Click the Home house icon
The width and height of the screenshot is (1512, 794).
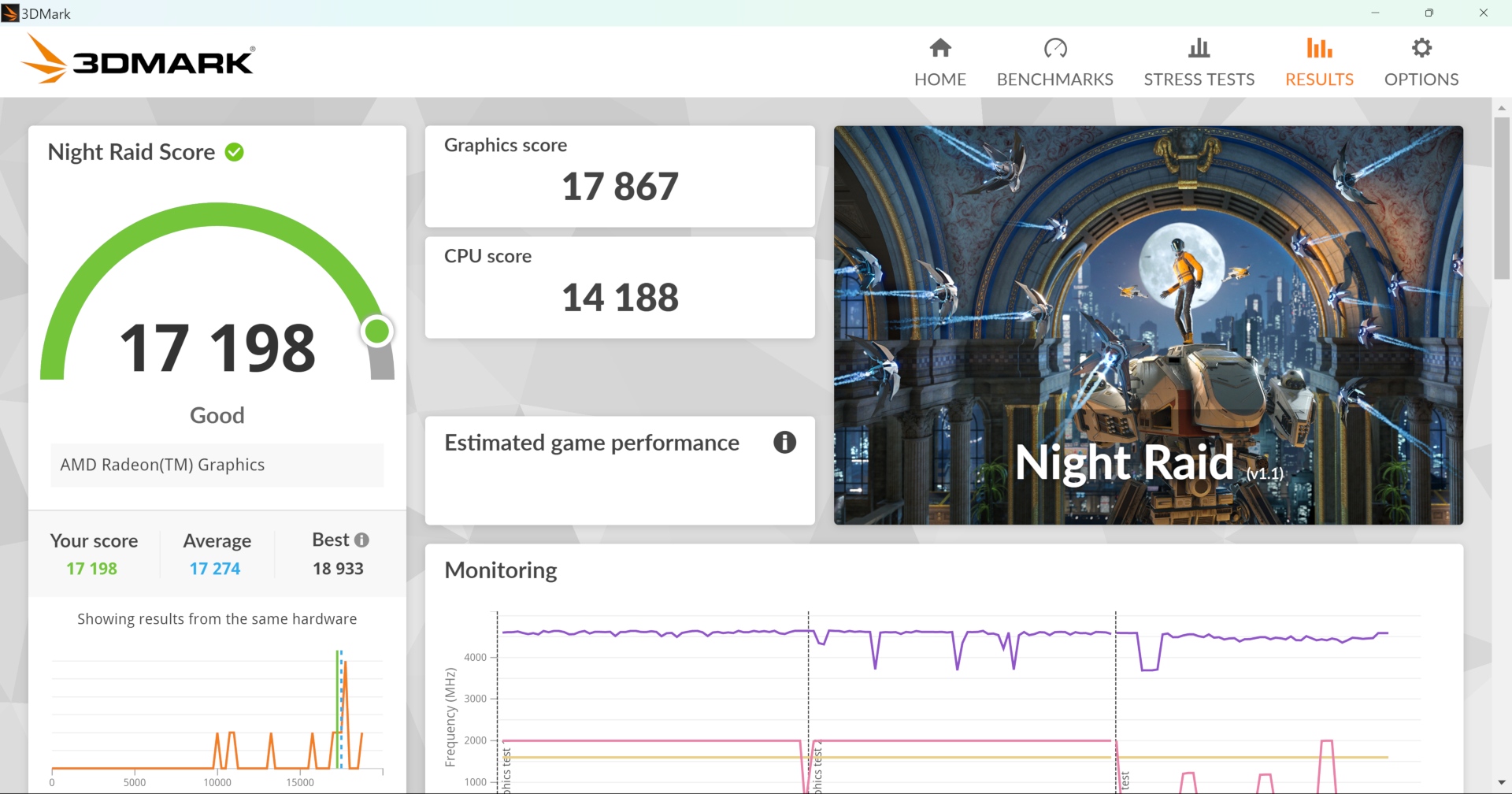pos(940,49)
